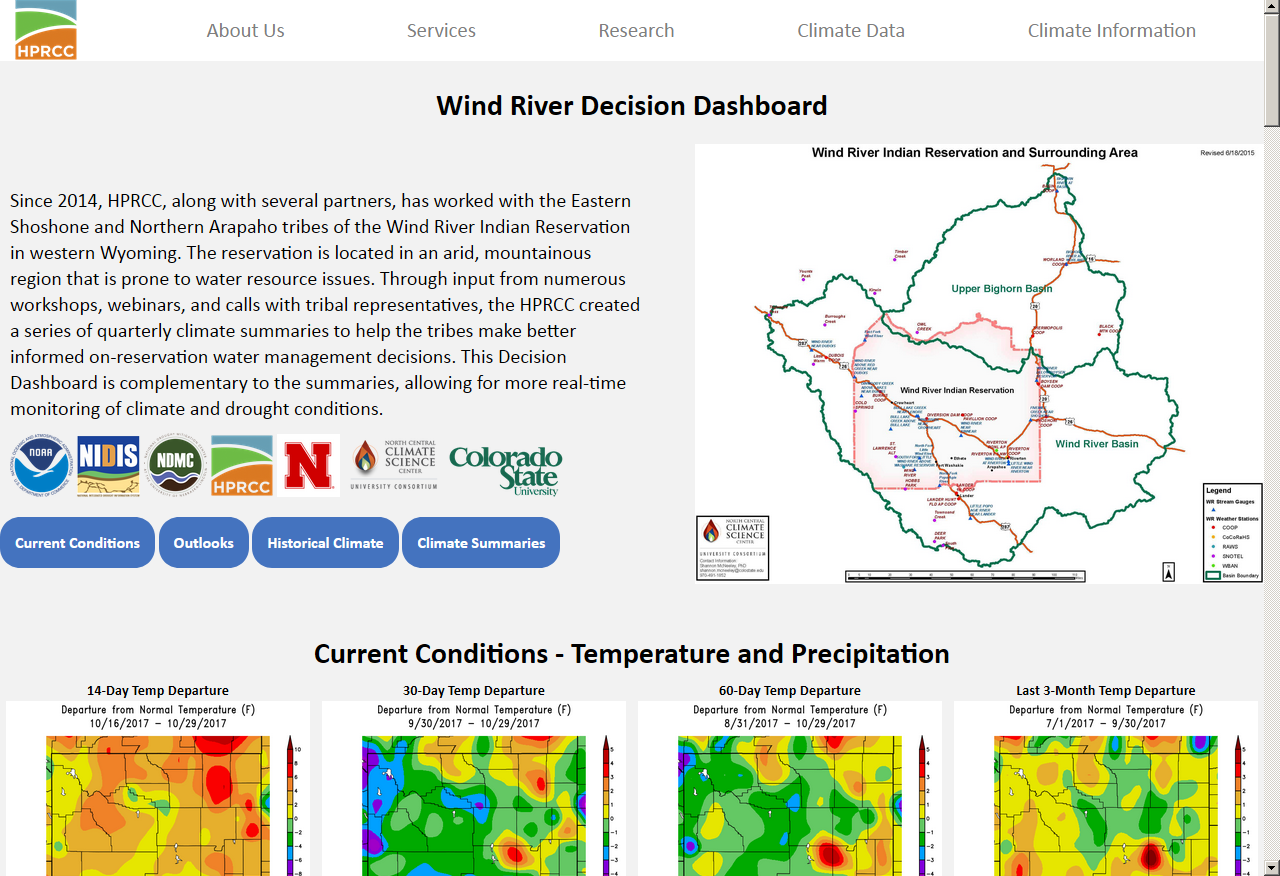Expand the Climate Information navigation item

(1111, 31)
